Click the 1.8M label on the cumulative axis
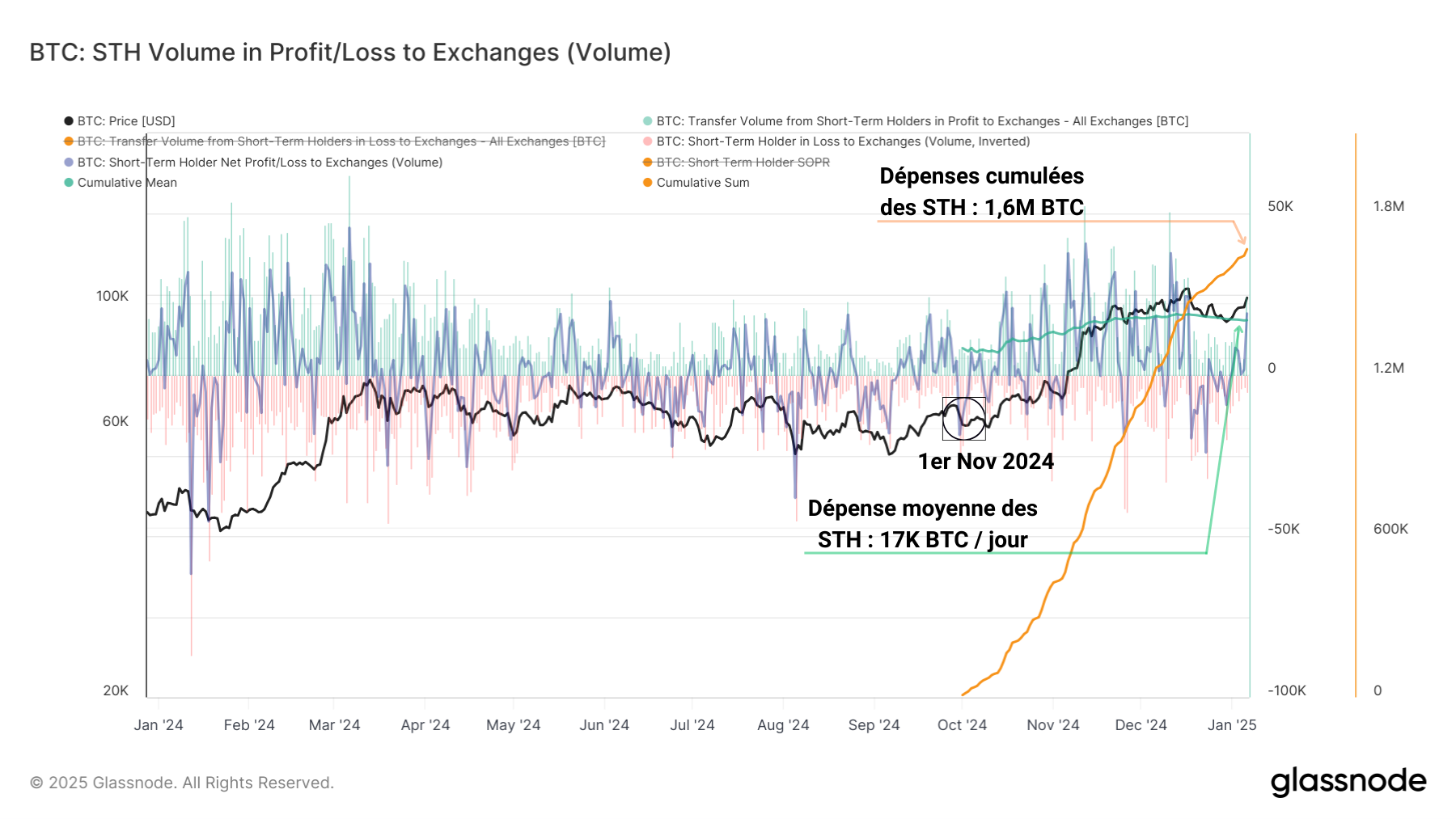Viewport: 1456px width, 819px height. click(1388, 206)
